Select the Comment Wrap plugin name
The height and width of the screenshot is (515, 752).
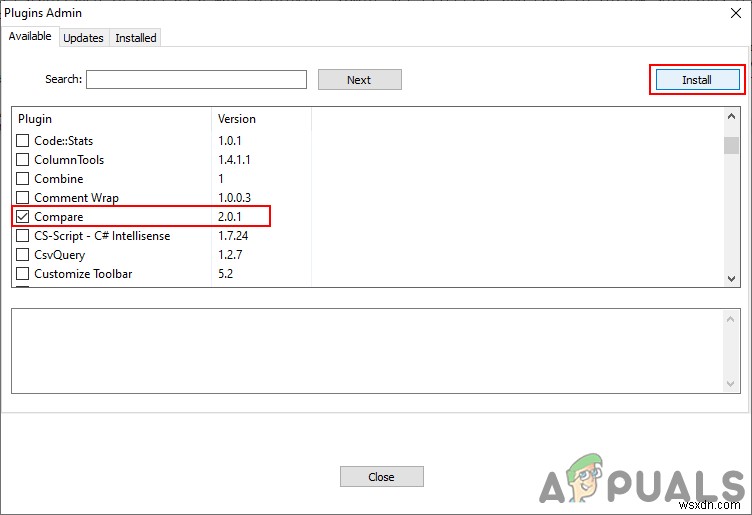76,198
